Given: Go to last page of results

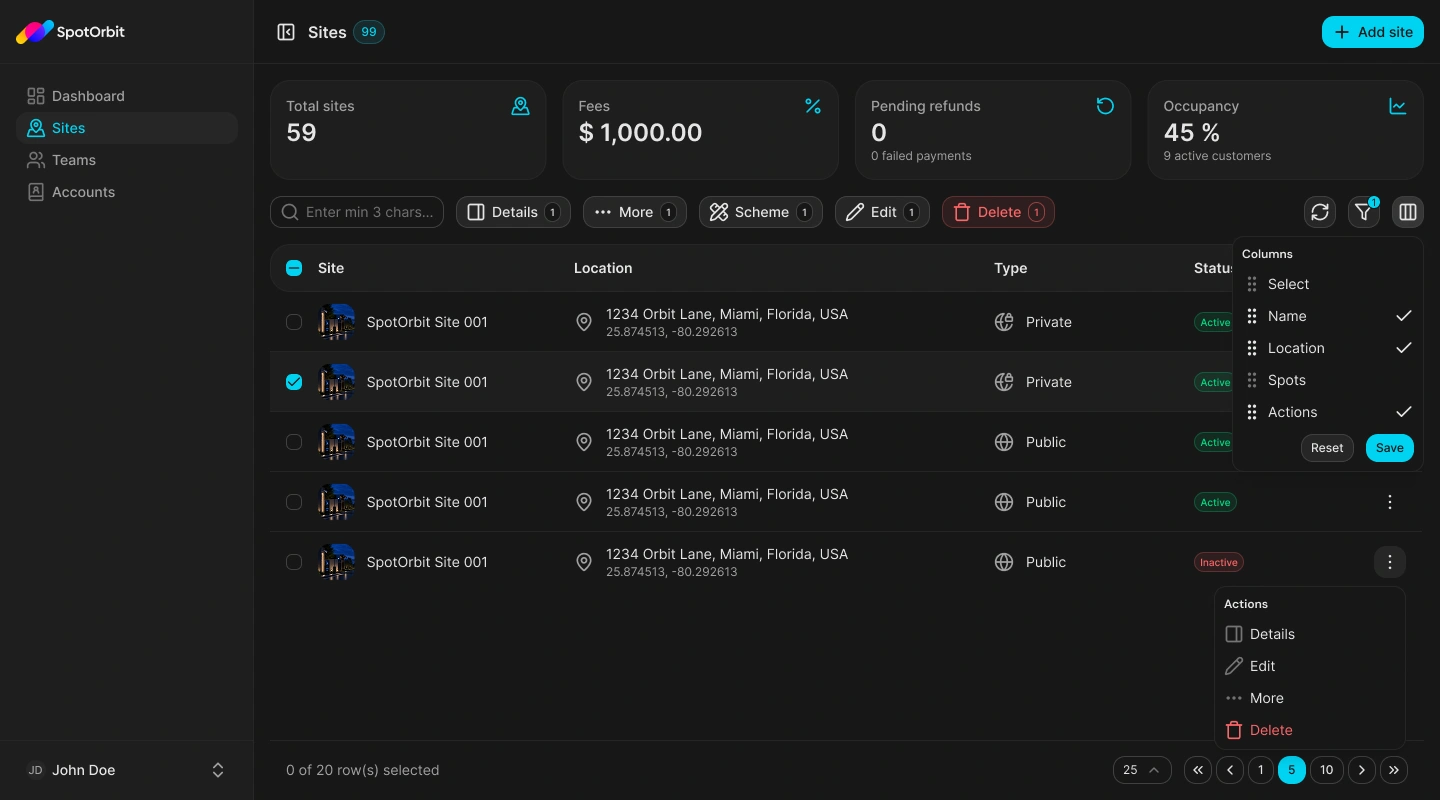Looking at the screenshot, I should point(1394,770).
